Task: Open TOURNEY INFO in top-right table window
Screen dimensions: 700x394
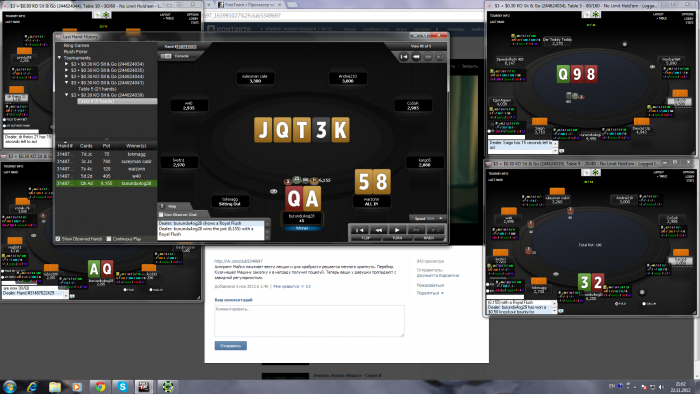Action: 500,15
